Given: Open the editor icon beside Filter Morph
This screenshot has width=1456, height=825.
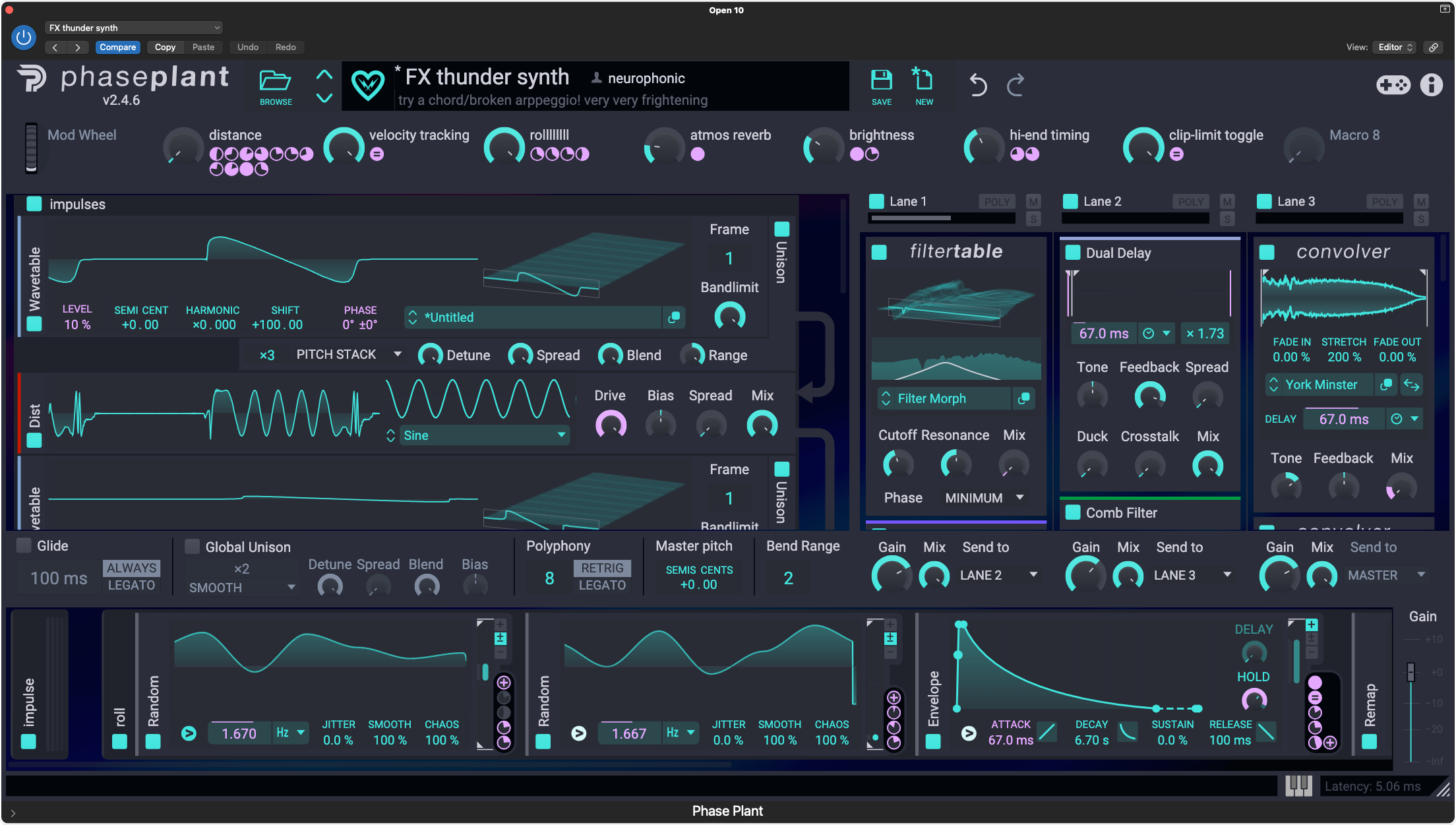Looking at the screenshot, I should (1024, 398).
